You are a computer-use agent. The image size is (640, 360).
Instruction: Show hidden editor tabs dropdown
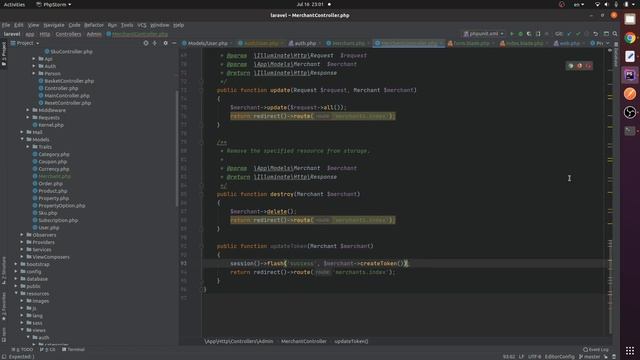pos(607,43)
